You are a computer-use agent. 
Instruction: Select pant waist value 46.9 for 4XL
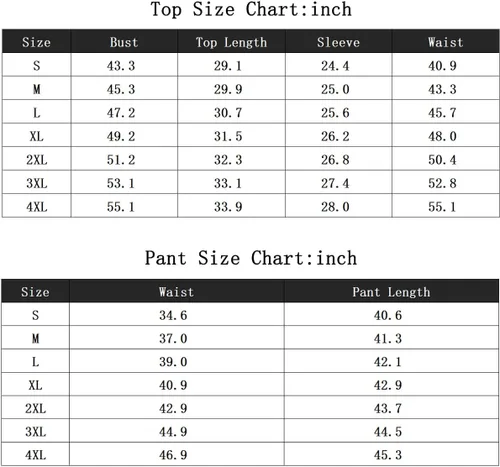[x=173, y=455]
